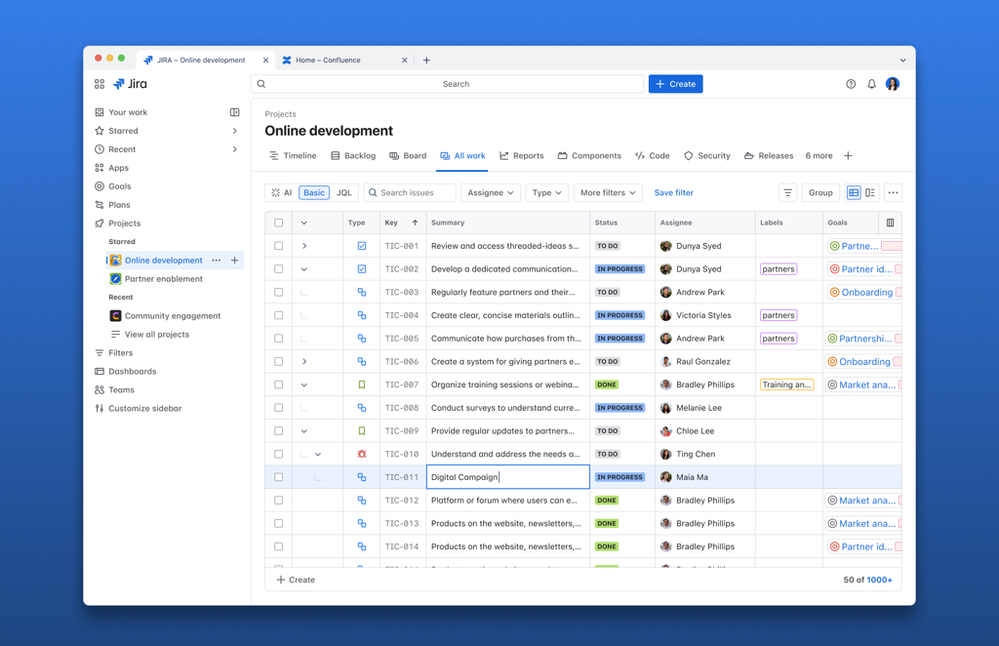
Task: Sort by Key using arrow icon
Action: [x=415, y=222]
